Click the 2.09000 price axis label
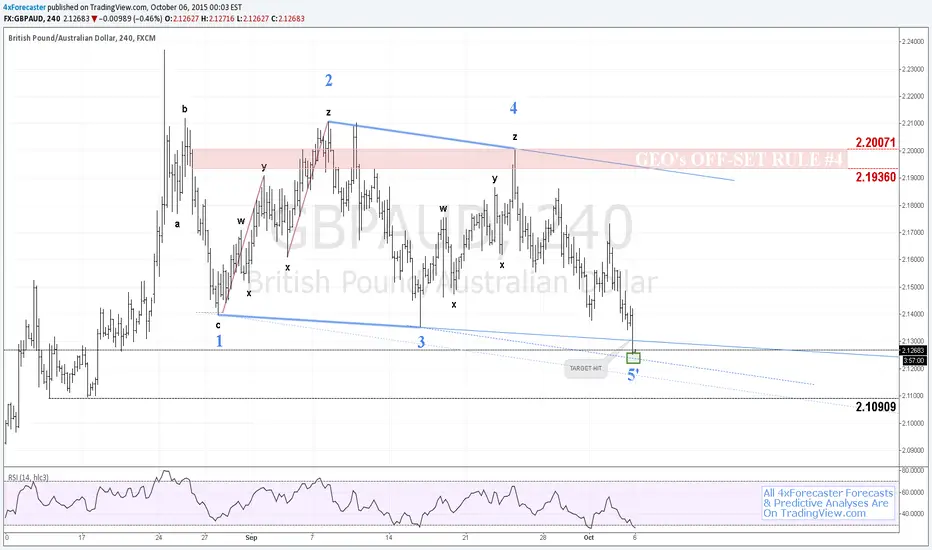This screenshot has height=550, width=932. 912,450
